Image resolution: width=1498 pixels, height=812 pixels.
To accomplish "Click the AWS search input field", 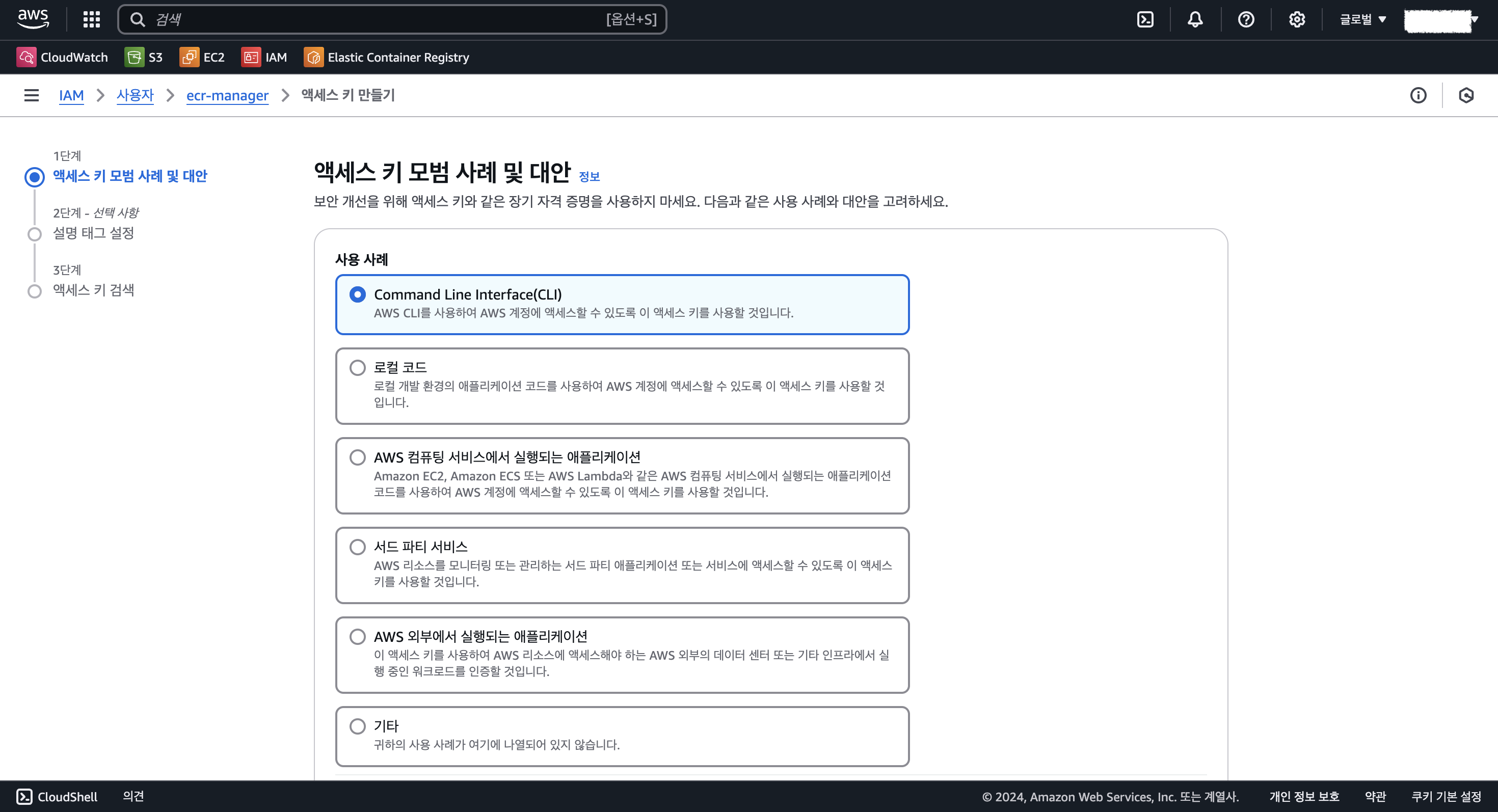I will click(x=378, y=19).
